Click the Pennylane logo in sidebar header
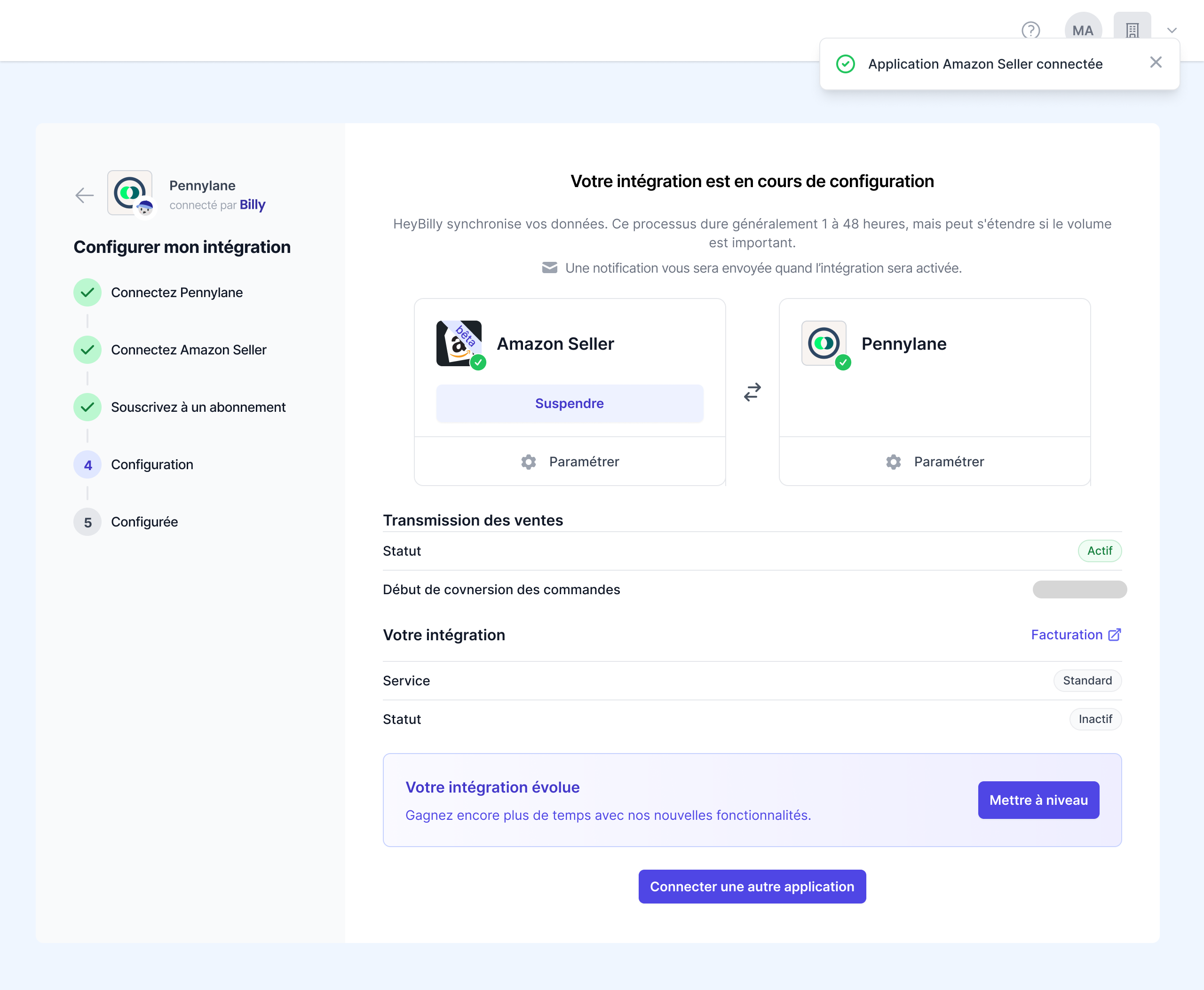The image size is (1204, 990). click(130, 193)
